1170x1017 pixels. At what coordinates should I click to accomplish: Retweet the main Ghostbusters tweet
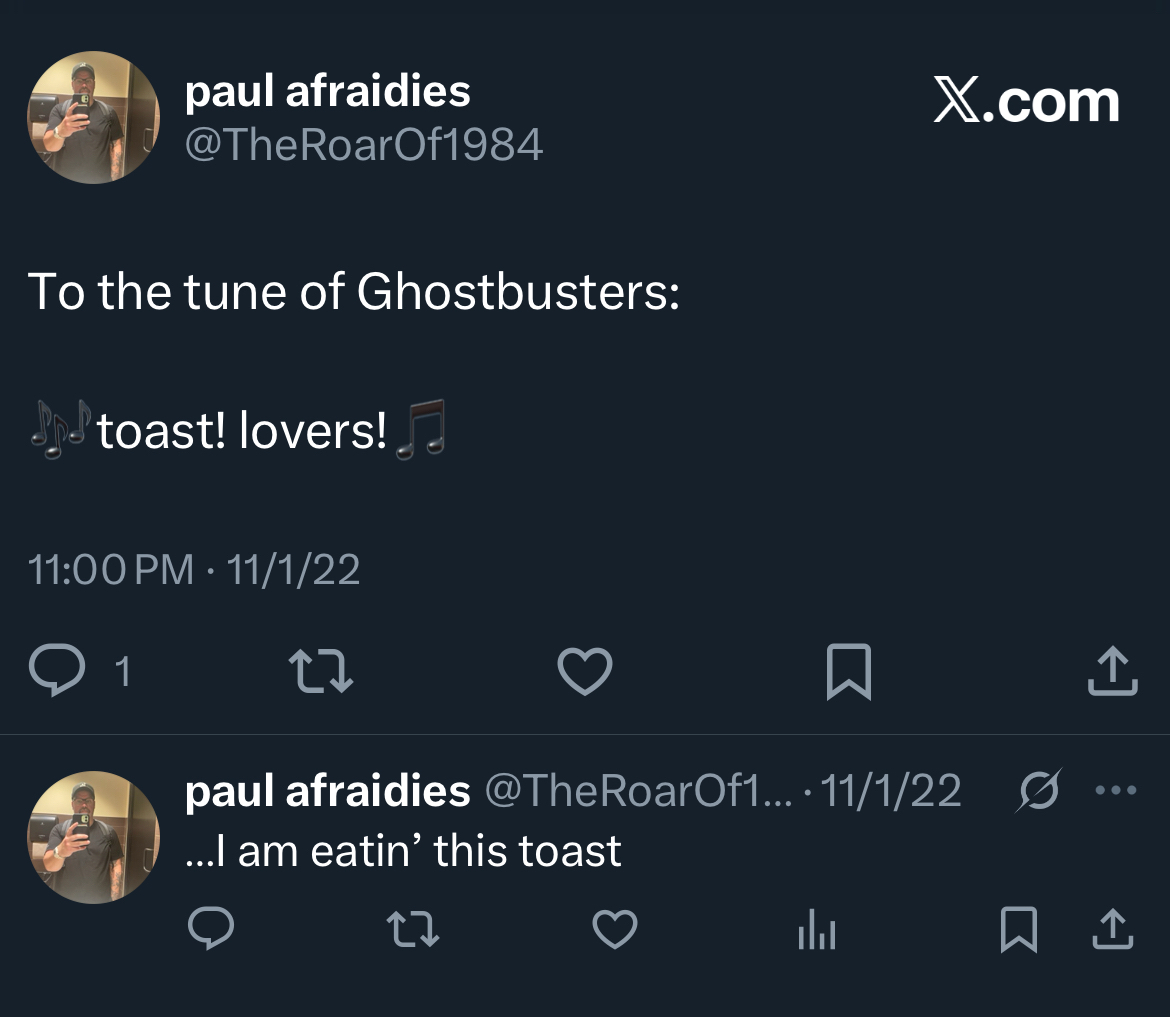pyautogui.click(x=320, y=671)
